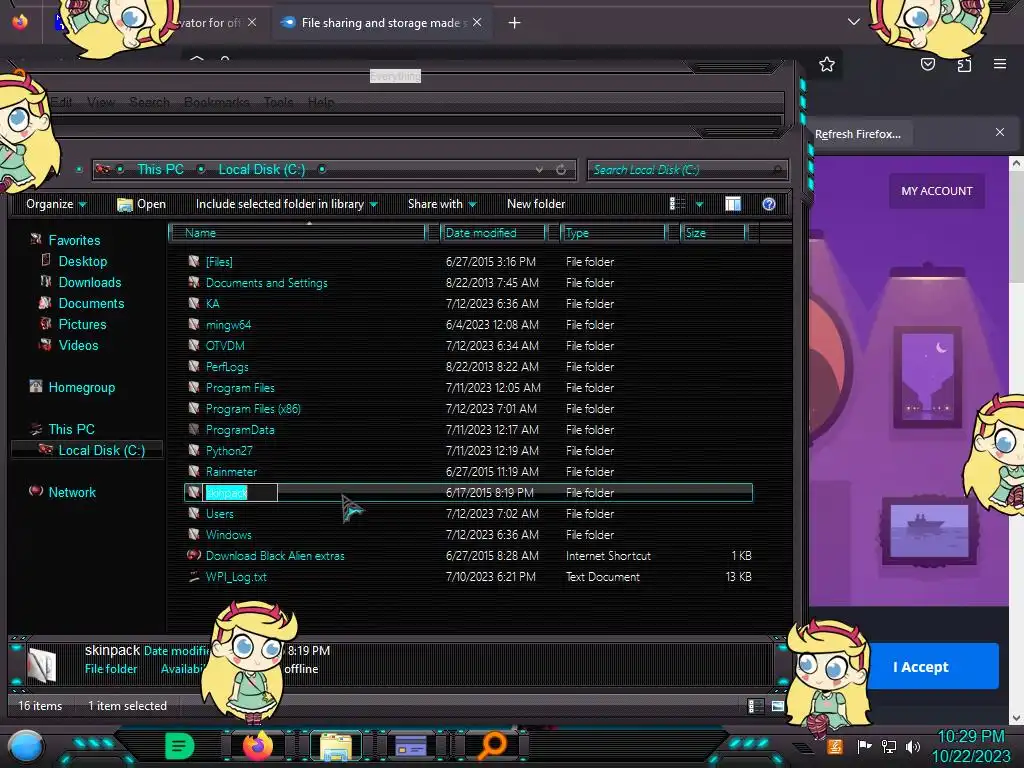Open the Firefox hamburger menu
The image size is (1024, 768).
pos(999,64)
